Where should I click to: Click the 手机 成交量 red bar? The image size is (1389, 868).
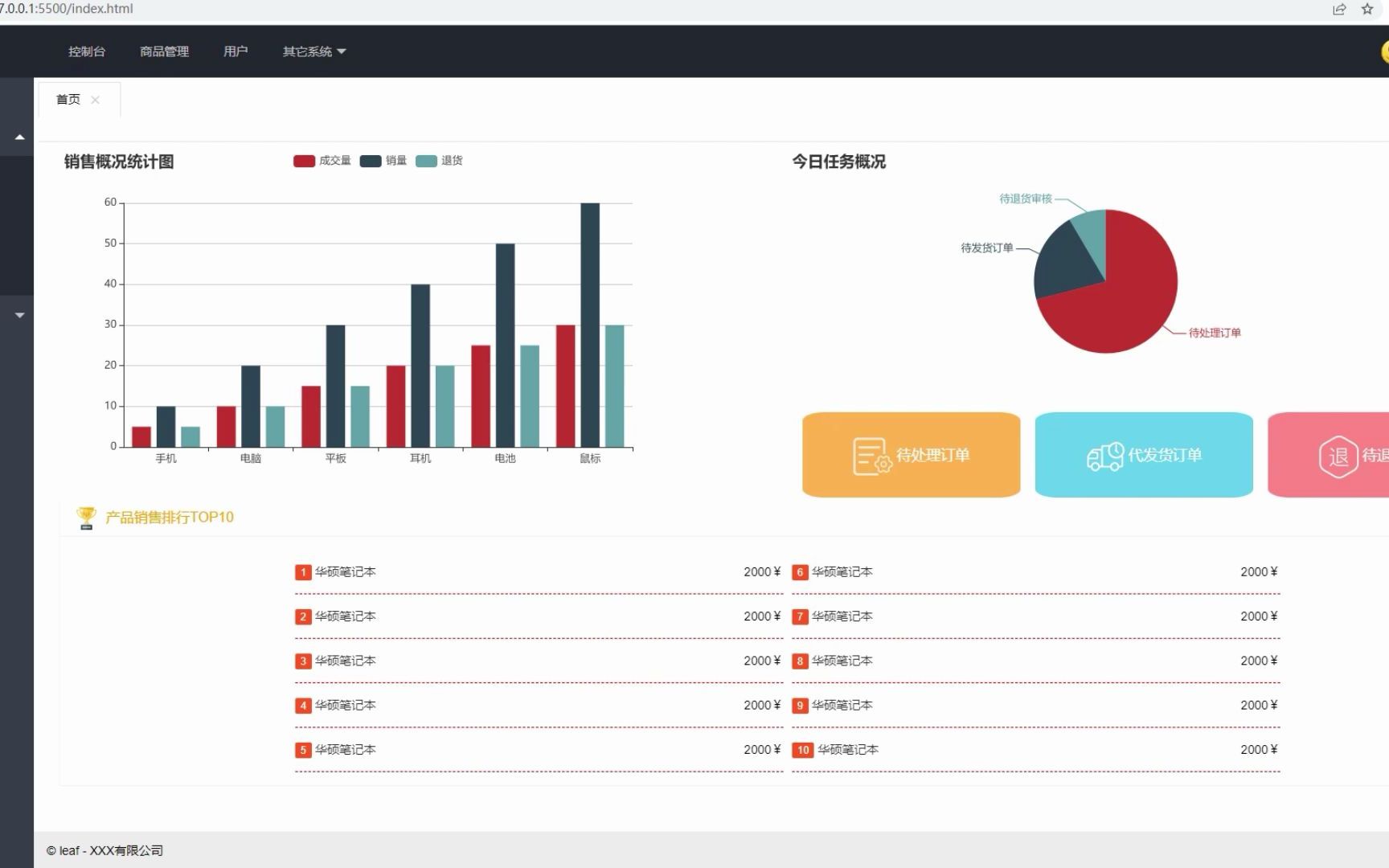click(x=141, y=436)
